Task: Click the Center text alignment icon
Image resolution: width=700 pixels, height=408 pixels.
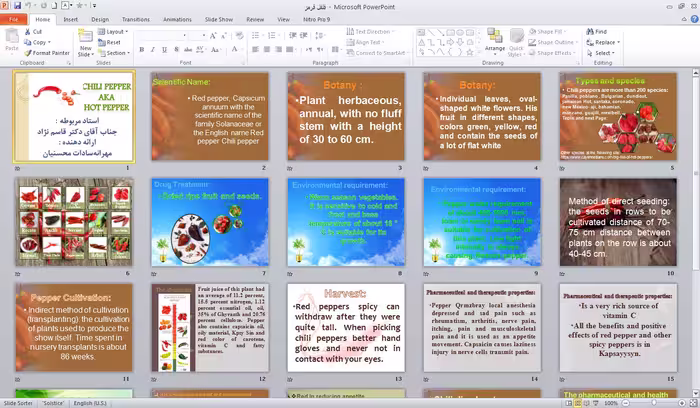Action: point(267,50)
